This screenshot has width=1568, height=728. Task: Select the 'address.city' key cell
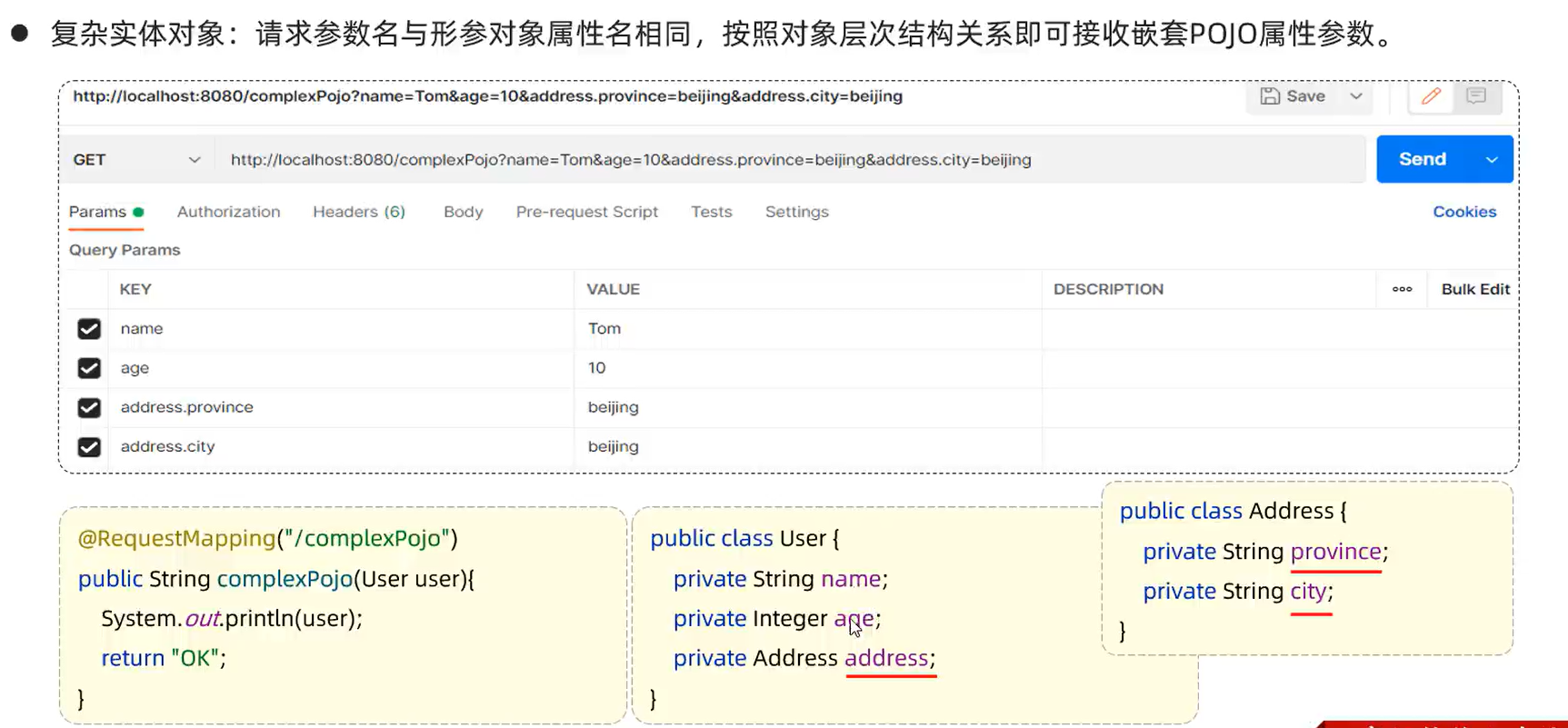click(341, 446)
